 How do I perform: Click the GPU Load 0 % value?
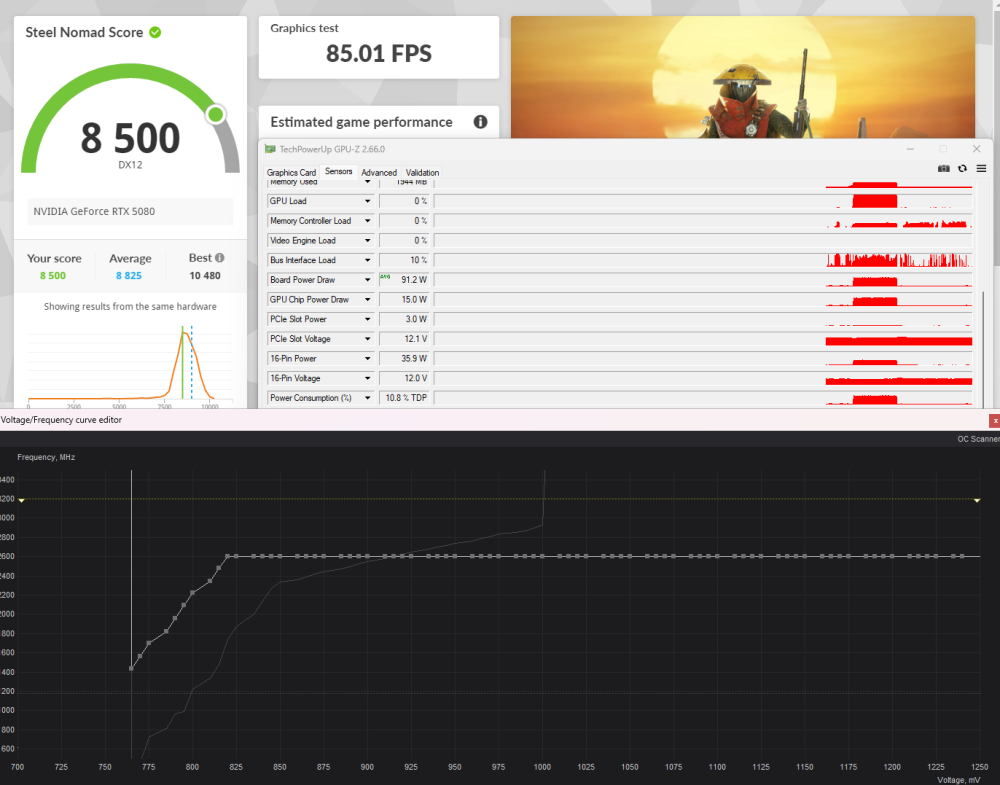point(404,201)
